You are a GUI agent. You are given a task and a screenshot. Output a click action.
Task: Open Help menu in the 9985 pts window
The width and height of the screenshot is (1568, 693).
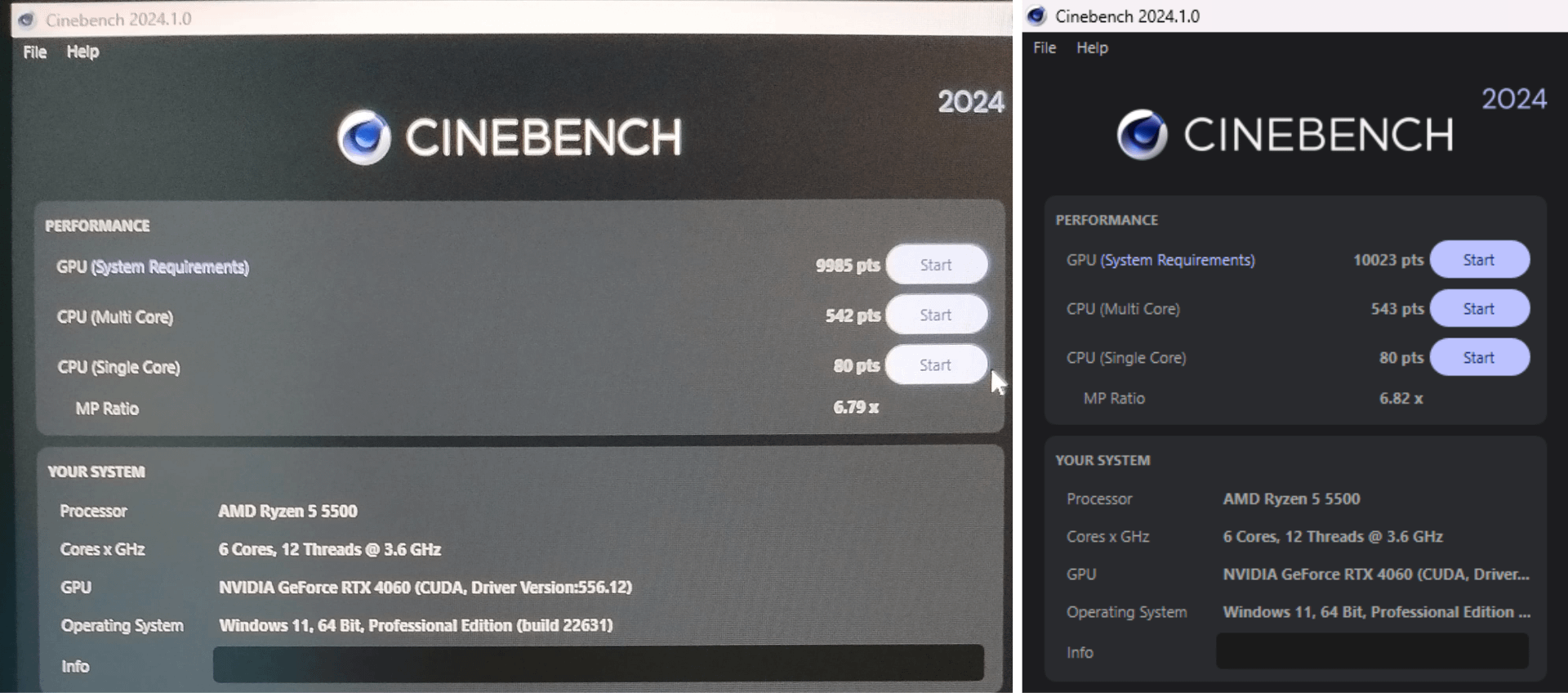(82, 51)
